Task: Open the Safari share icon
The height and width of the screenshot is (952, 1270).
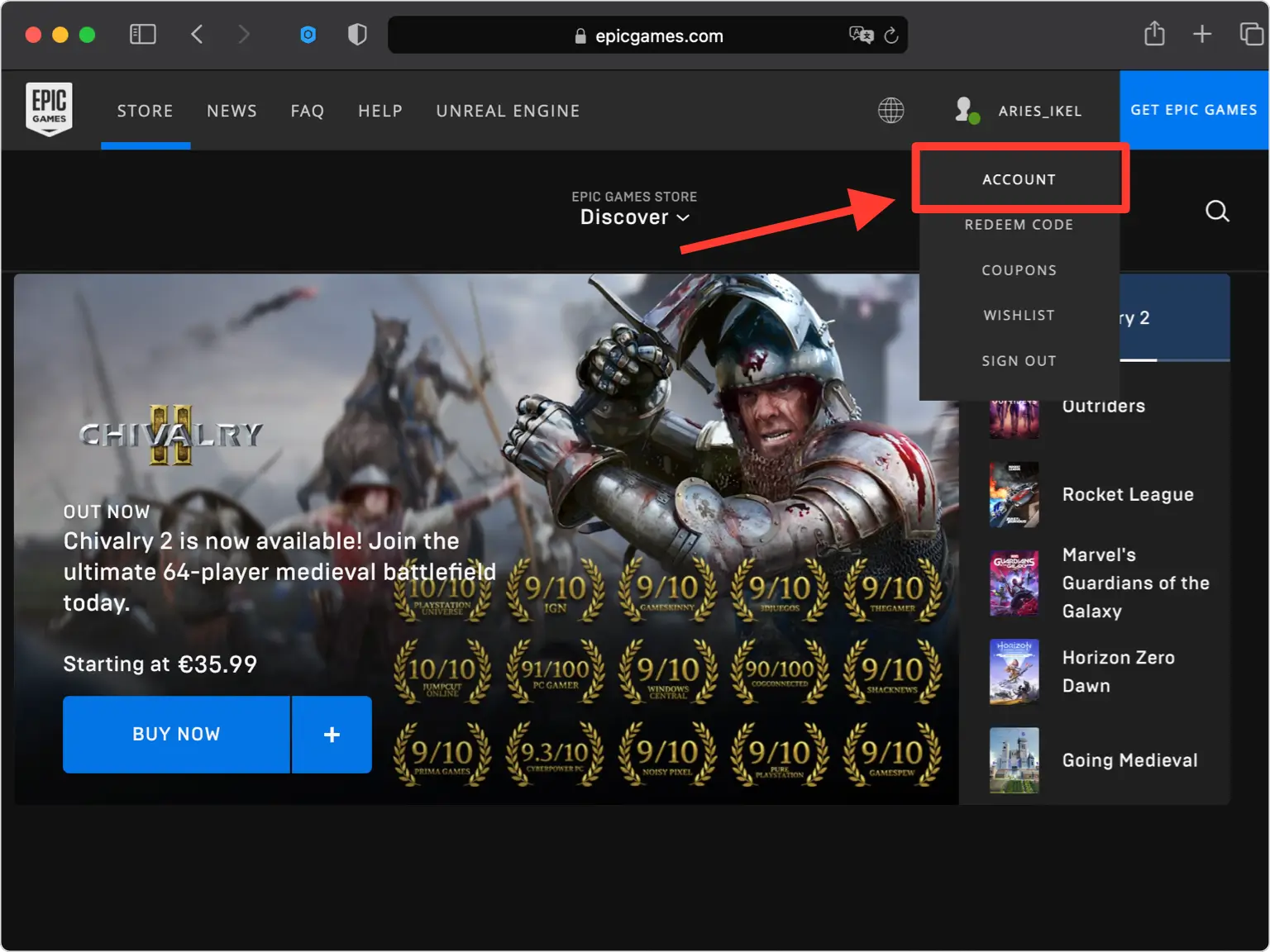Action: [x=1154, y=34]
